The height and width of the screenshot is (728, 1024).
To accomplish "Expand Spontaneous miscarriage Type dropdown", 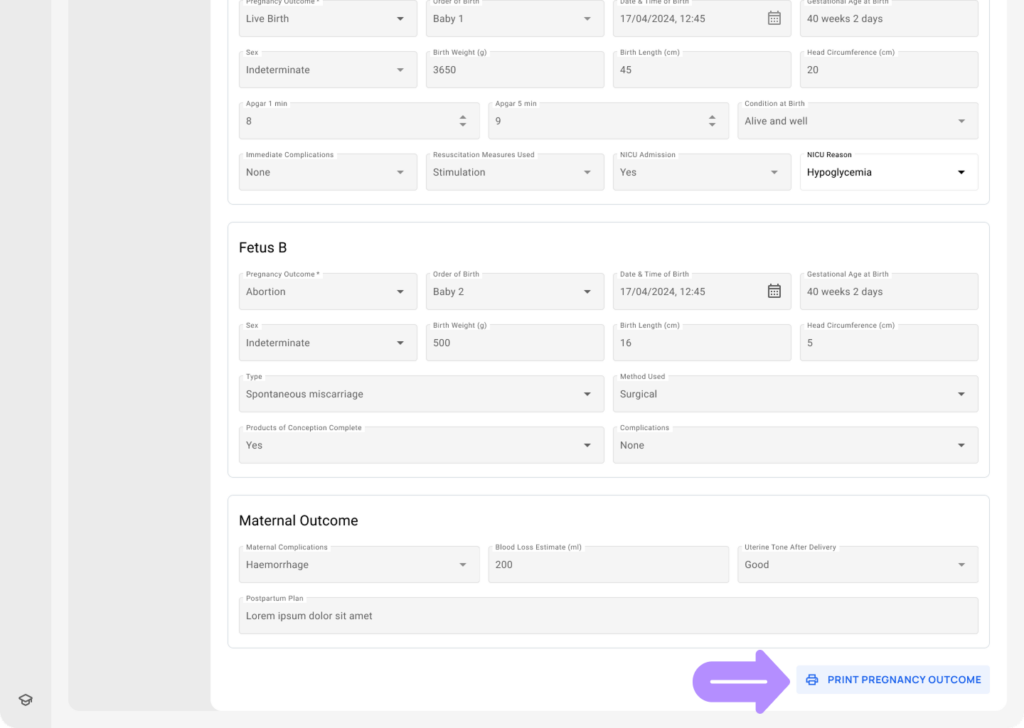I will [587, 394].
